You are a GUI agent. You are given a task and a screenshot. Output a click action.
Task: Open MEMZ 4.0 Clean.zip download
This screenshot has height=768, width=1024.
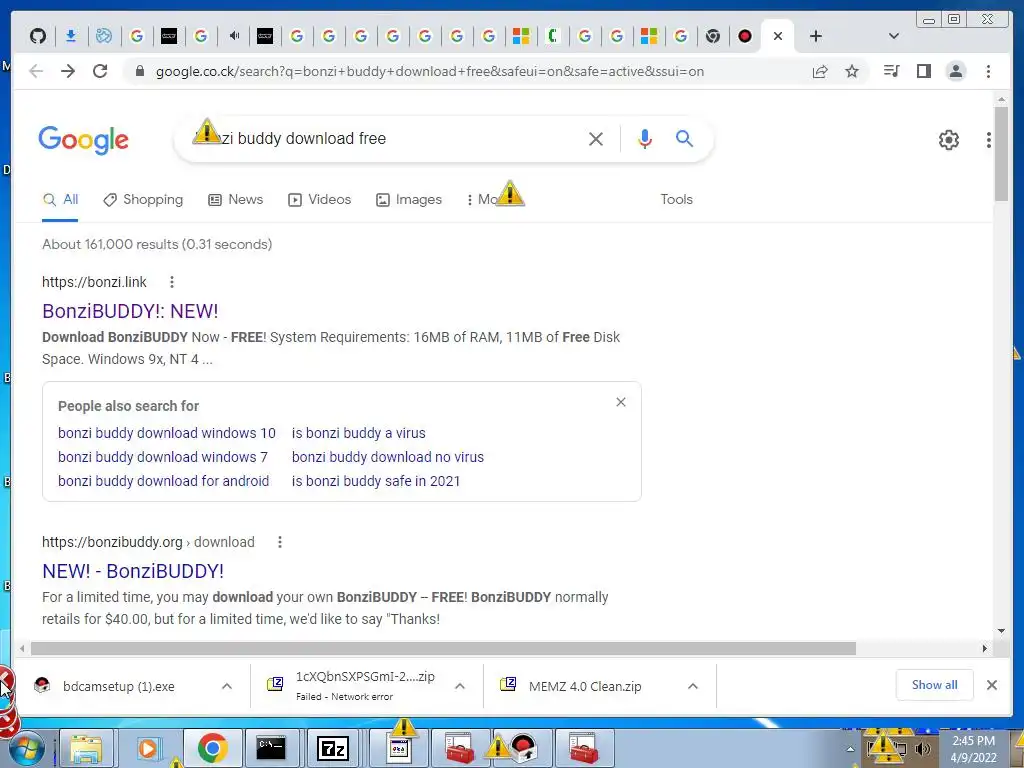[570, 686]
